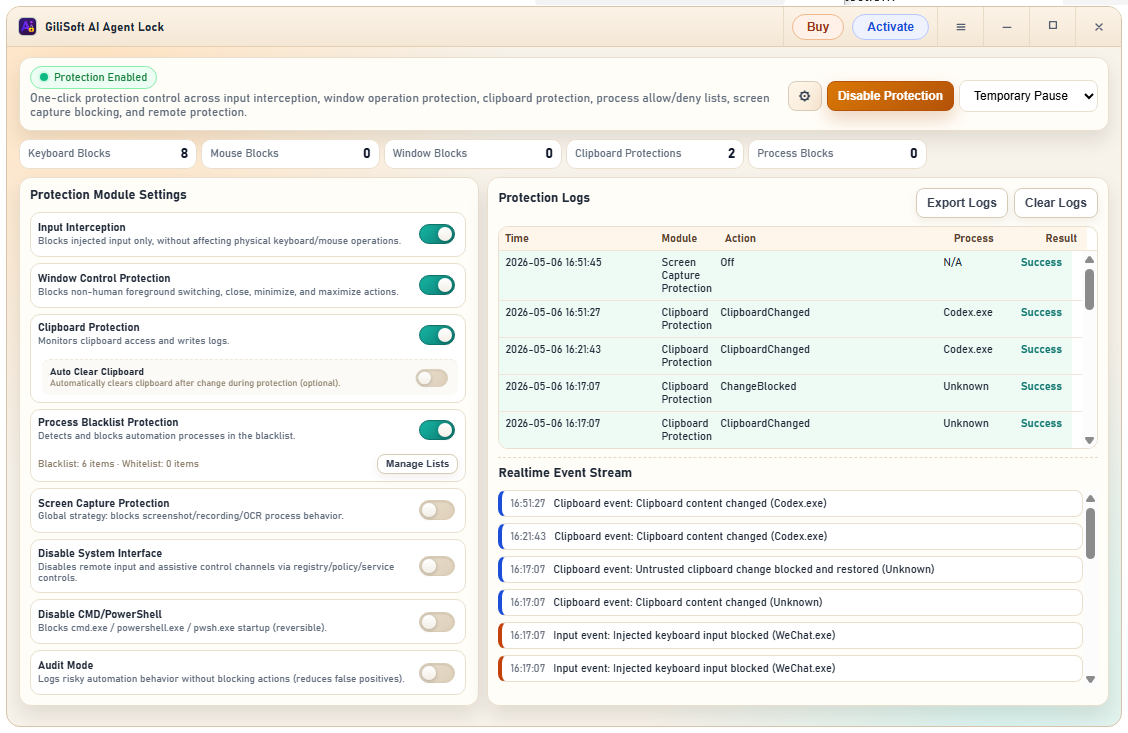This screenshot has width=1128, height=733.
Task: Enable Auto Clear Clipboard
Action: pyautogui.click(x=432, y=378)
